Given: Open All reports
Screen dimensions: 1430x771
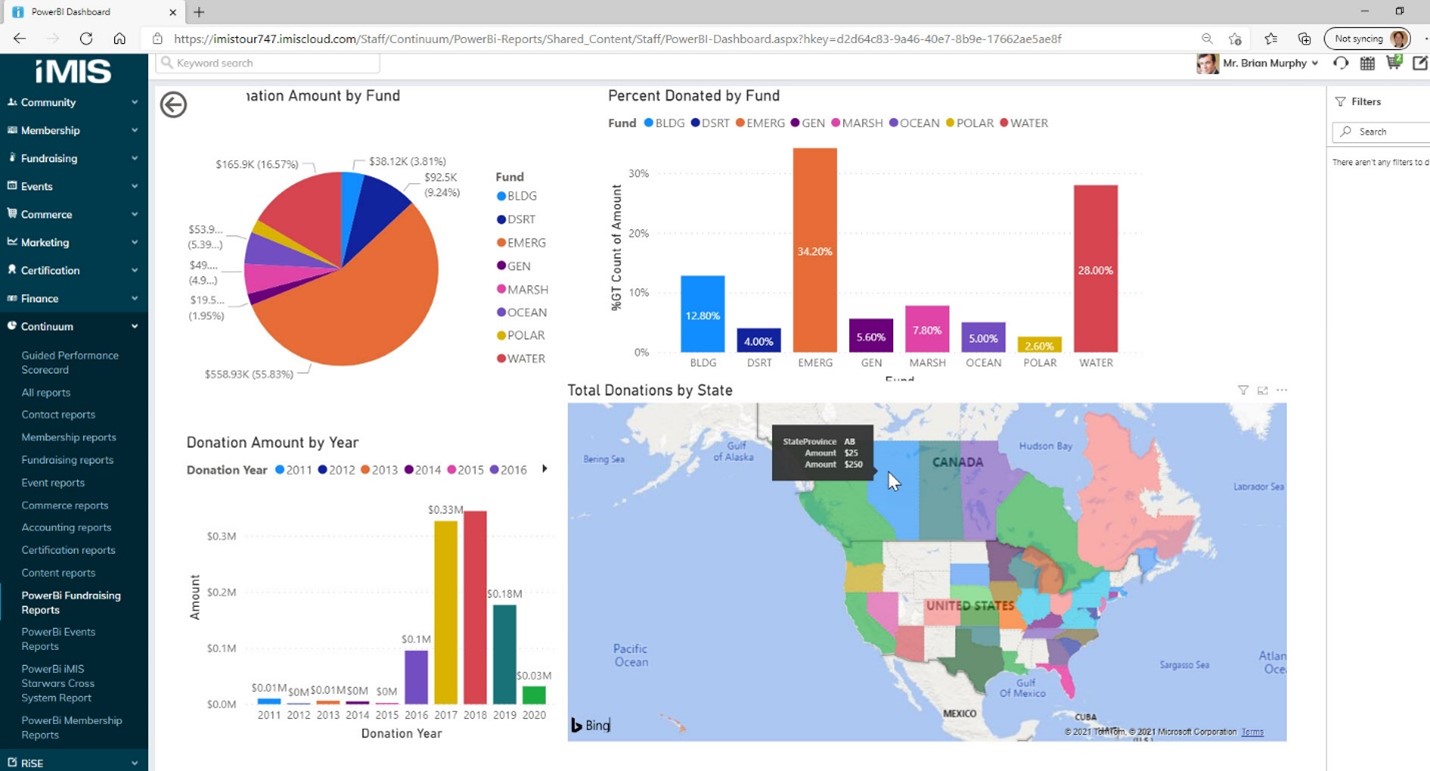Looking at the screenshot, I should coord(46,392).
